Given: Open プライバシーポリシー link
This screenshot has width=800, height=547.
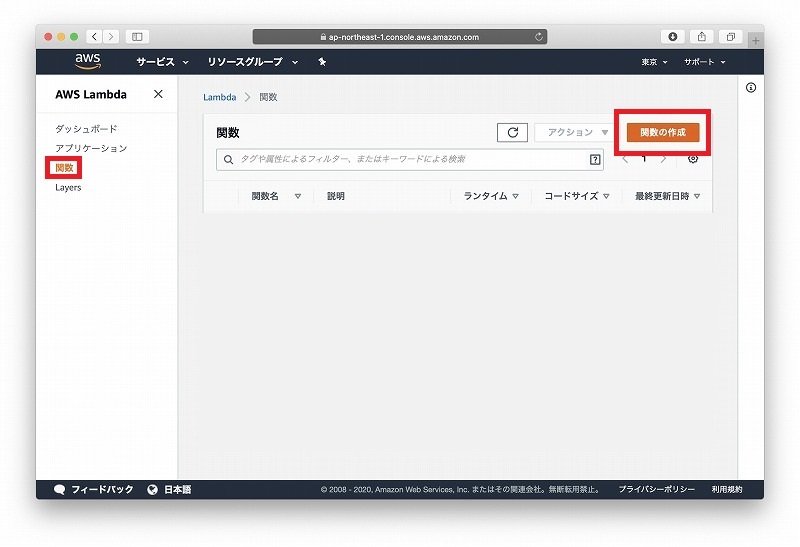Looking at the screenshot, I should coord(657,489).
